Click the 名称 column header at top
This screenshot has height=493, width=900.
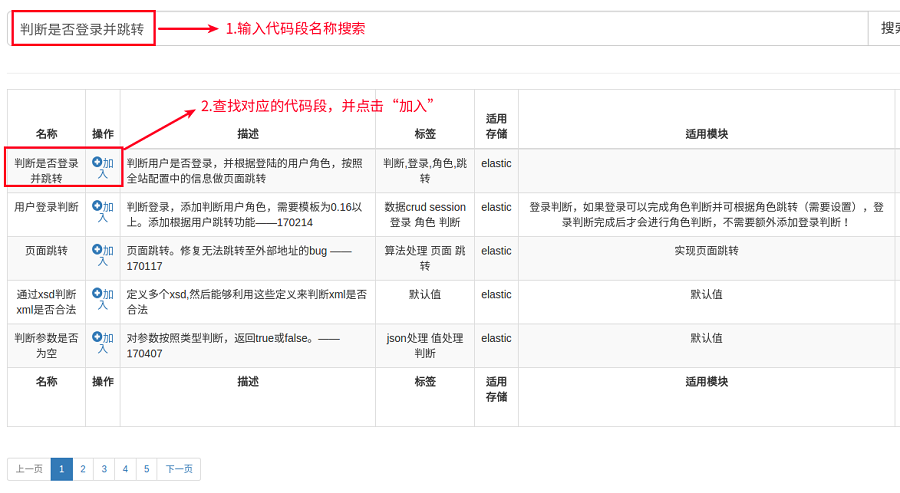pyautogui.click(x=46, y=133)
